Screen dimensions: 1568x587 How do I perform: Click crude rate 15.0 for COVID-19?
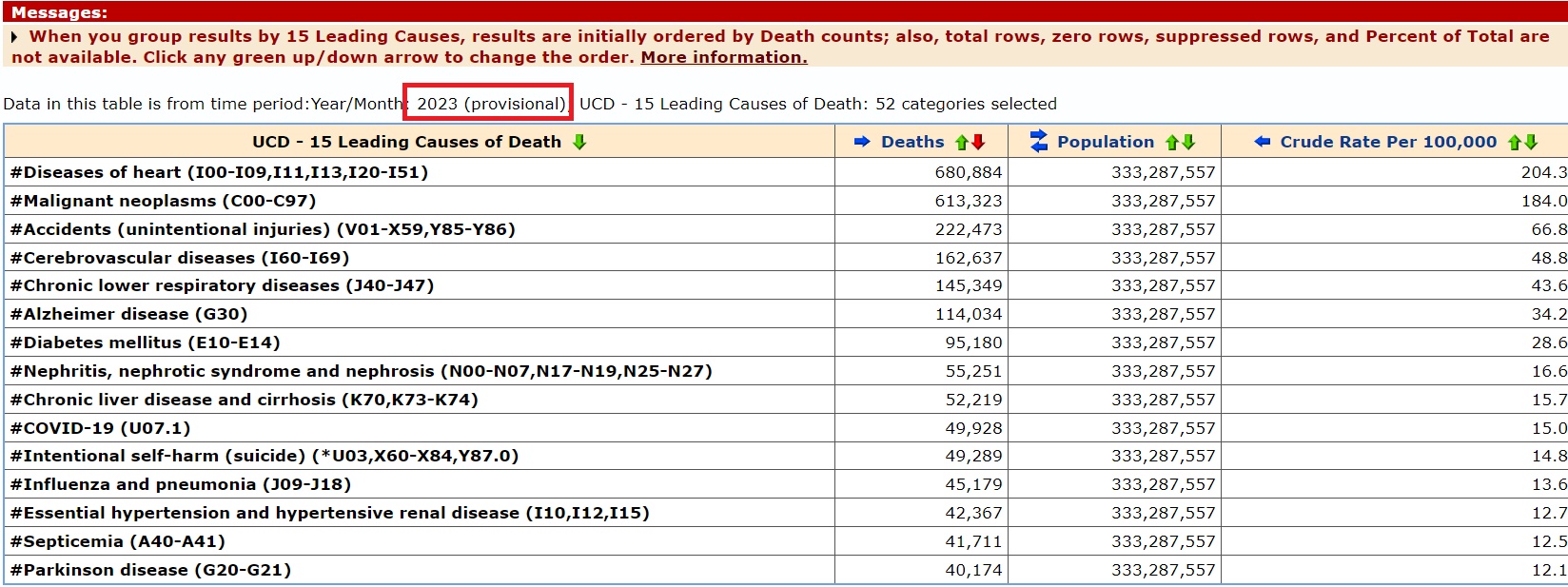point(1549,428)
